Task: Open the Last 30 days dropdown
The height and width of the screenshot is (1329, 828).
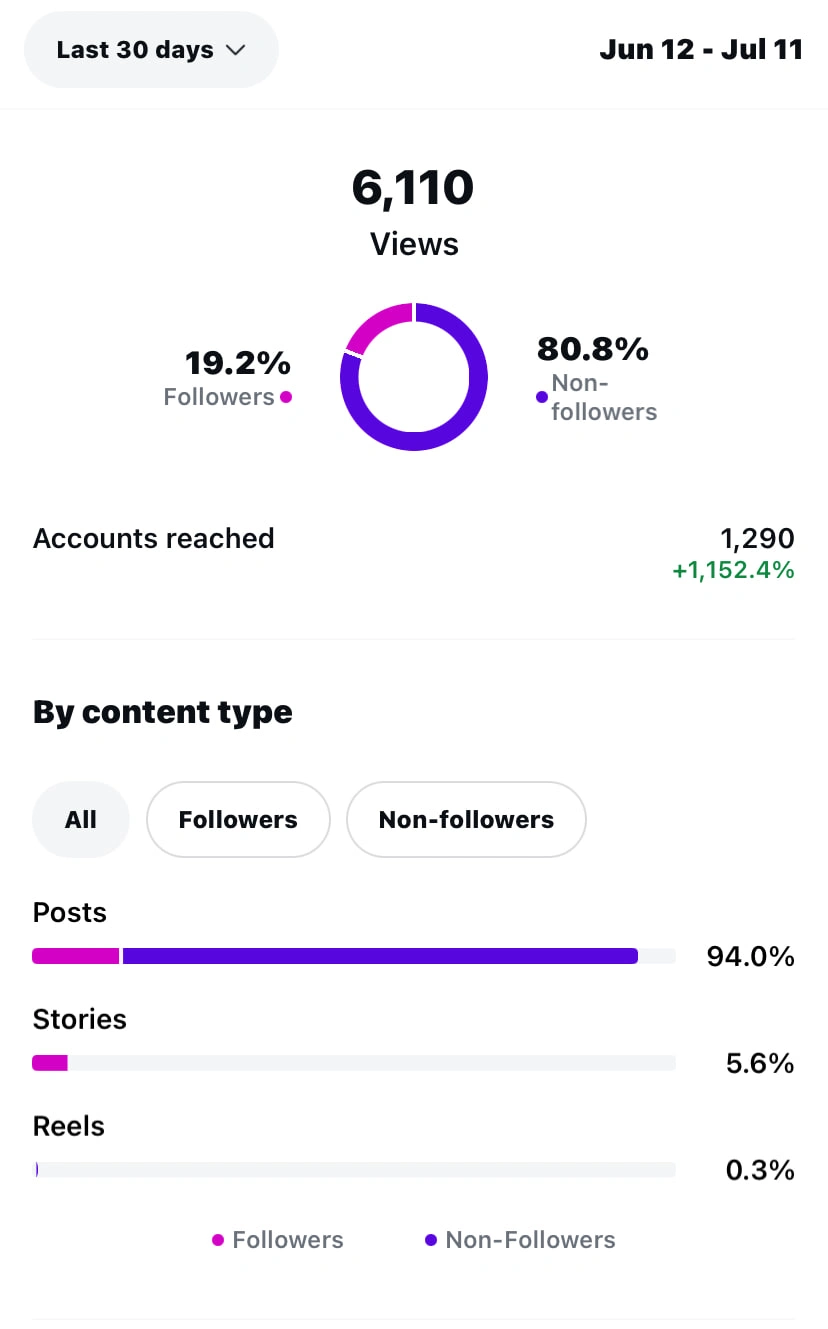Action: tap(150, 50)
